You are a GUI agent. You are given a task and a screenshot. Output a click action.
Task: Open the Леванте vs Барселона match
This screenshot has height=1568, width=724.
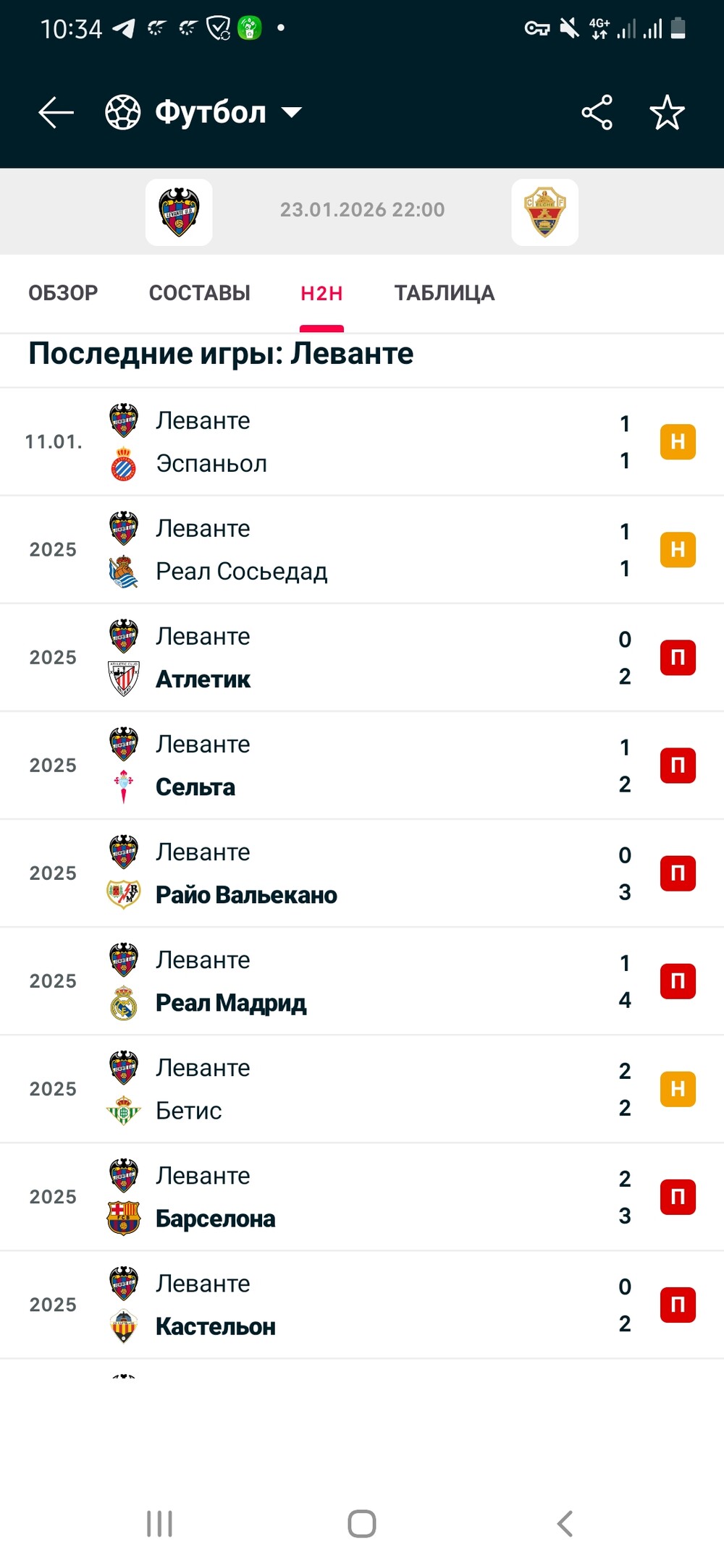362,1197
